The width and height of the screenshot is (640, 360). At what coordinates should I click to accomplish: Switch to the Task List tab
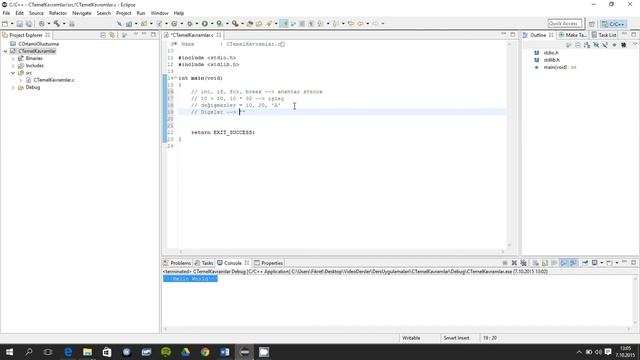point(604,35)
